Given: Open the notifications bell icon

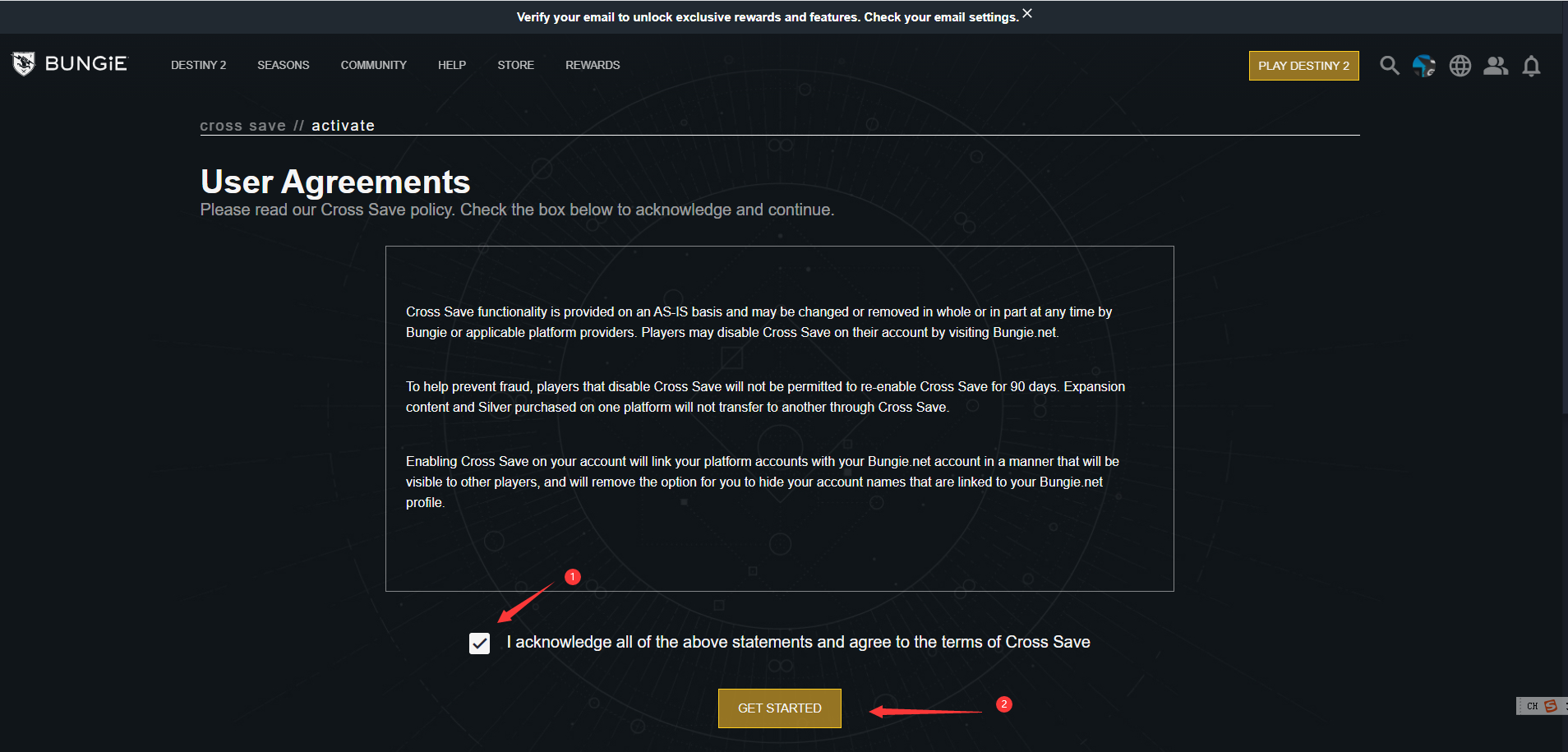Looking at the screenshot, I should 1531,66.
